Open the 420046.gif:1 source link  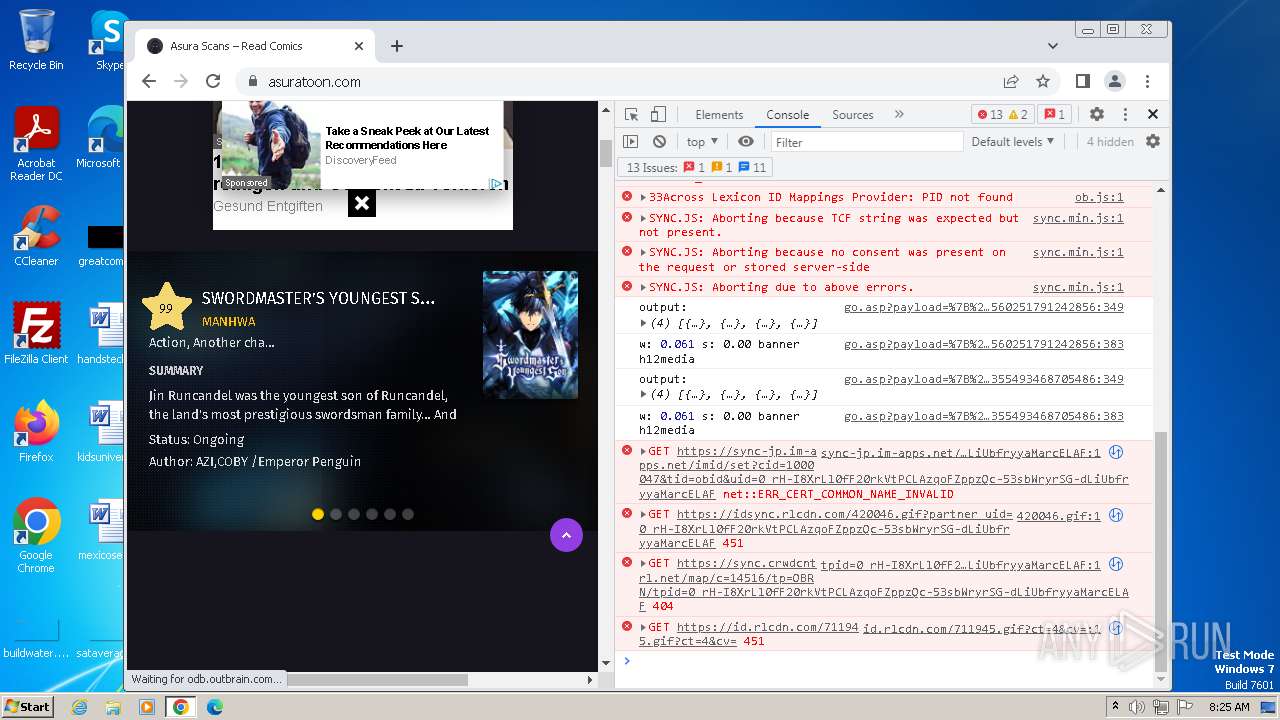coord(1058,516)
